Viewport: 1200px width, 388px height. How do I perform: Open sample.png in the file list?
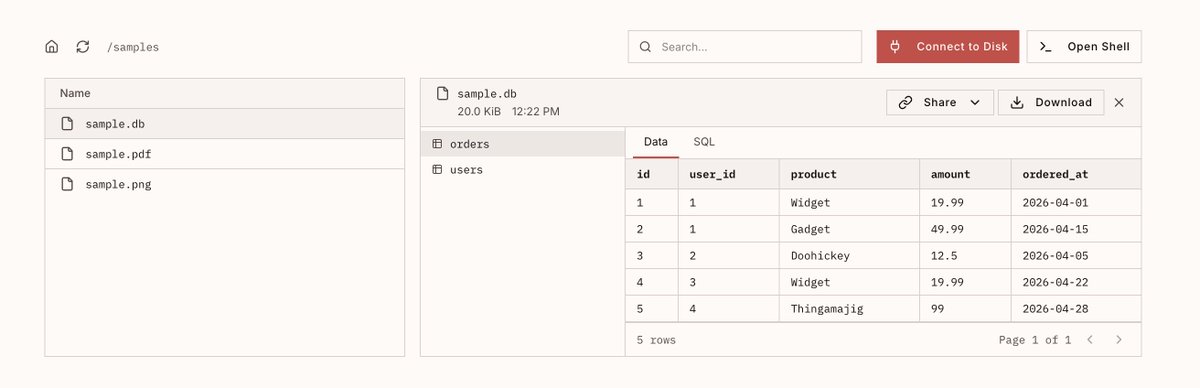[x=225, y=184]
